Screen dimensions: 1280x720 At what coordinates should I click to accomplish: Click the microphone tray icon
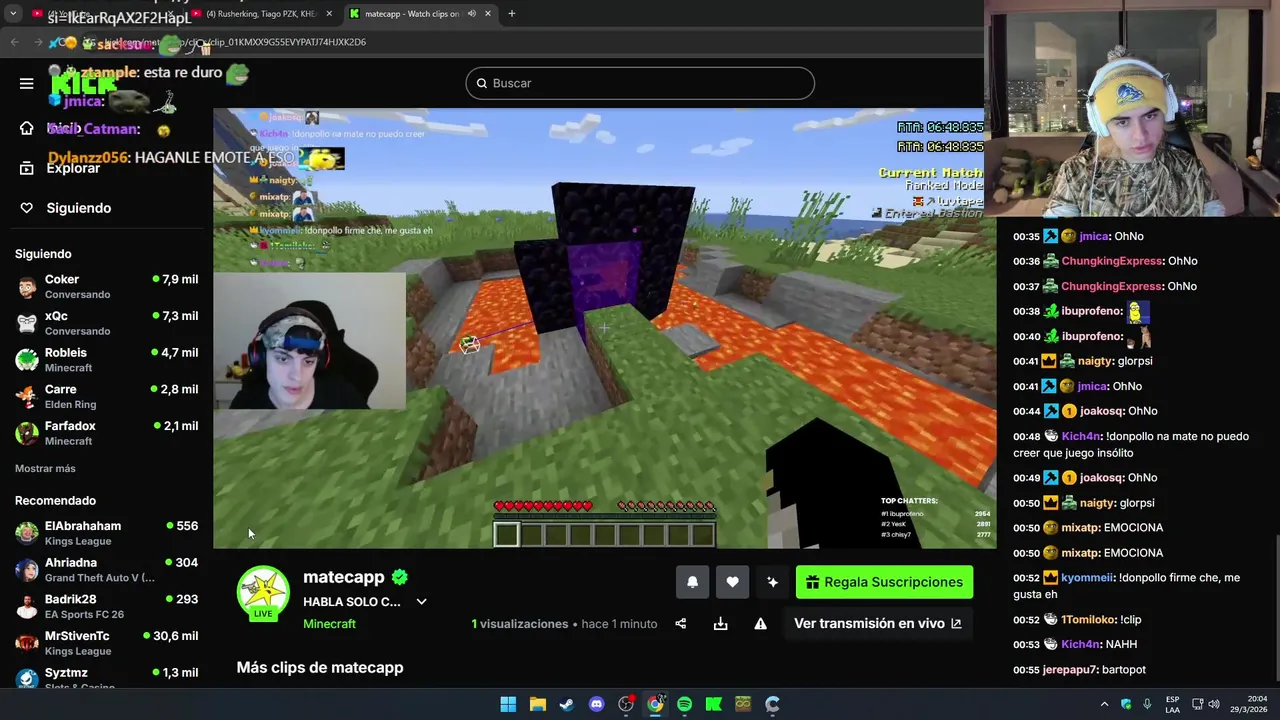[1146, 704]
